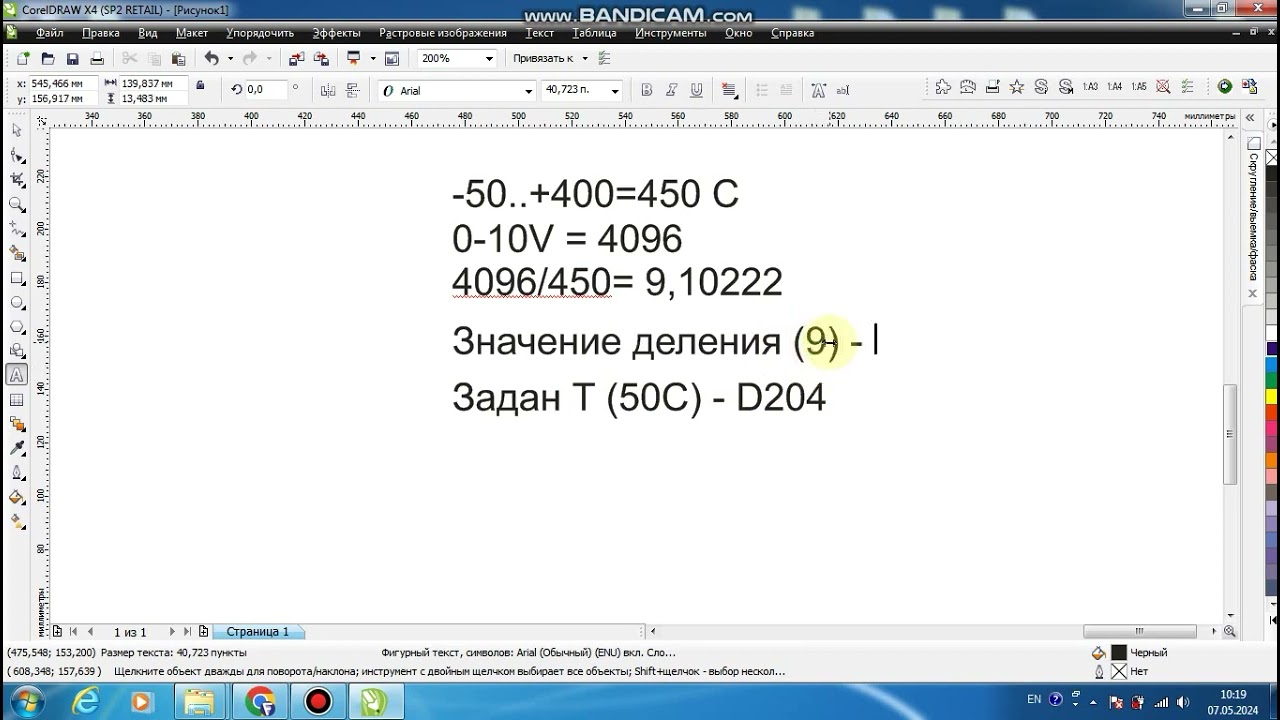This screenshot has height=720, width=1280.
Task: Open the font size 40,723 dropdown
Action: (x=614, y=91)
